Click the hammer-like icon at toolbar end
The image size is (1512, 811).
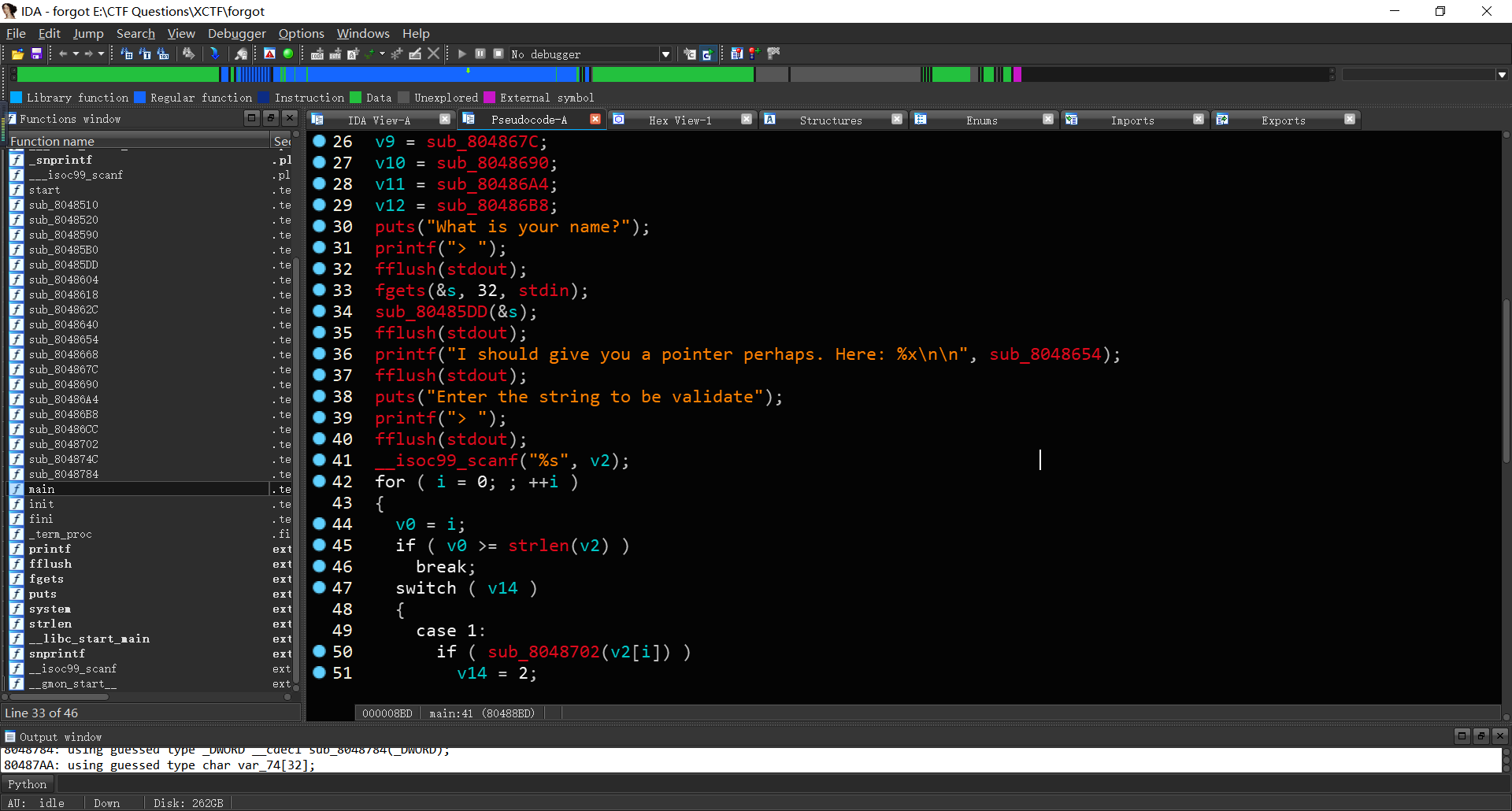pyautogui.click(x=773, y=54)
